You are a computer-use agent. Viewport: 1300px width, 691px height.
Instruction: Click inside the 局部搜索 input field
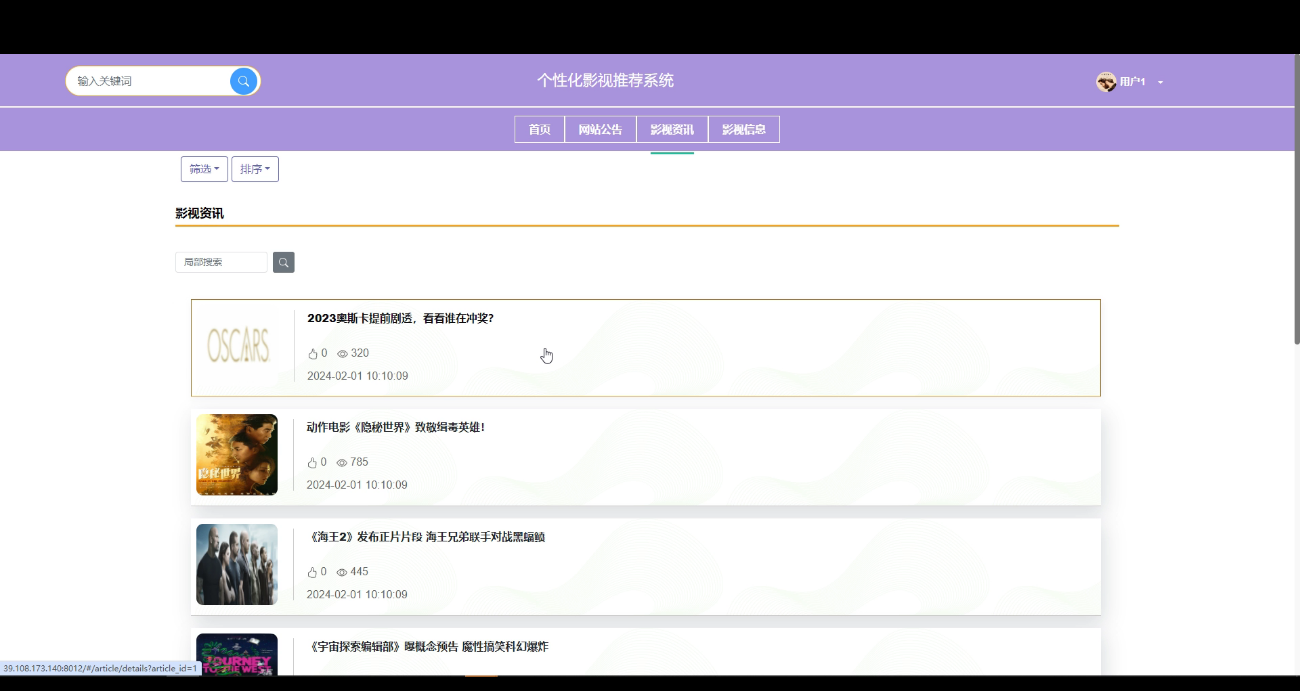tap(220, 262)
